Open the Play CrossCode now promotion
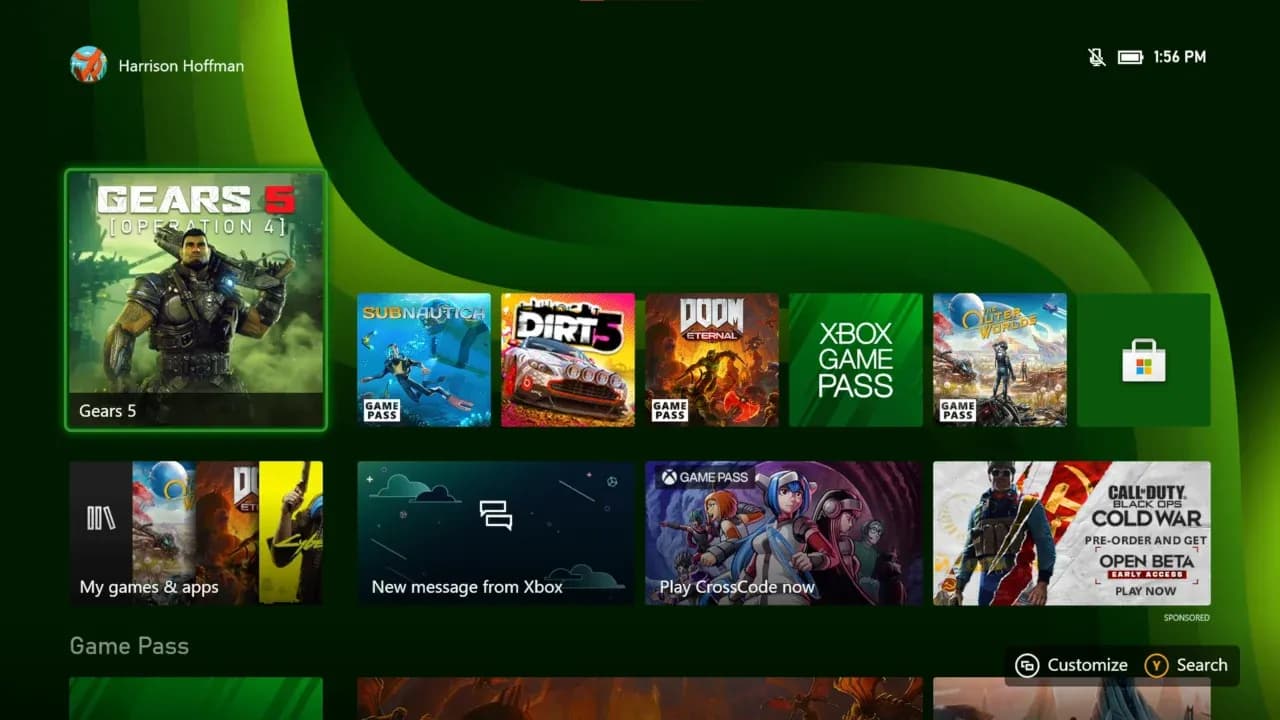Image resolution: width=1280 pixels, height=720 pixels. pyautogui.click(x=782, y=533)
